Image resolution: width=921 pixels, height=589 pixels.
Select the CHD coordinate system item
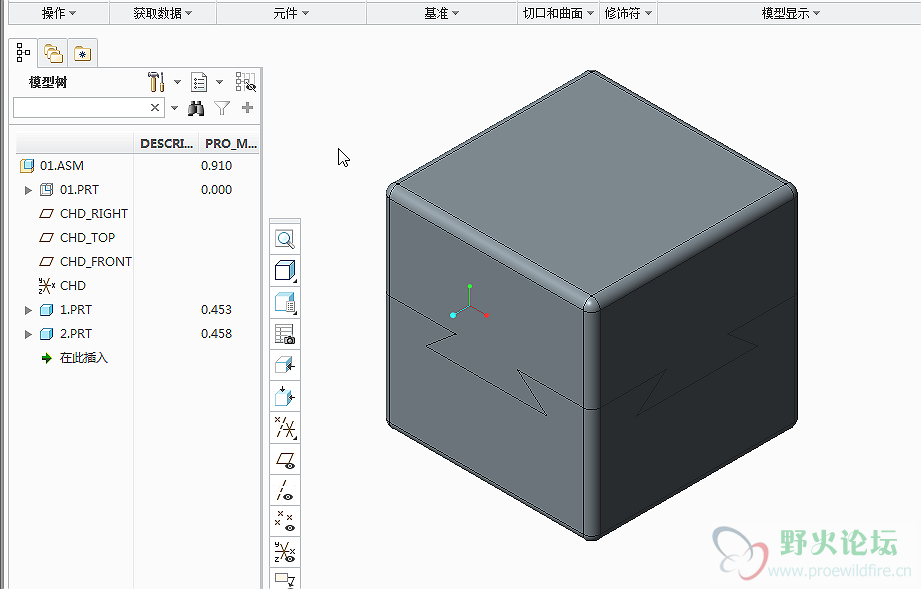click(x=73, y=286)
